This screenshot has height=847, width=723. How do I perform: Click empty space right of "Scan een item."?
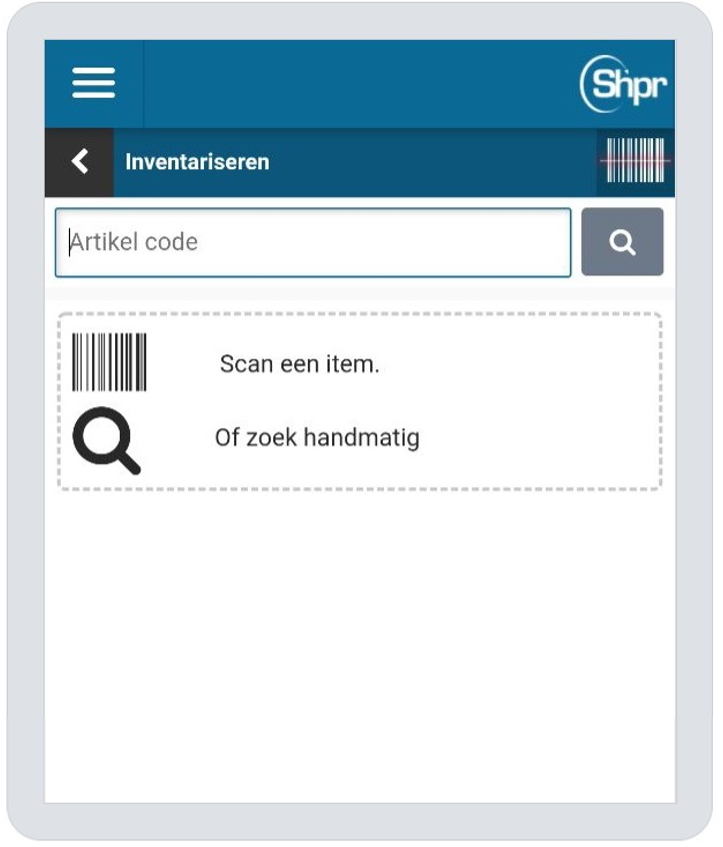click(x=520, y=364)
